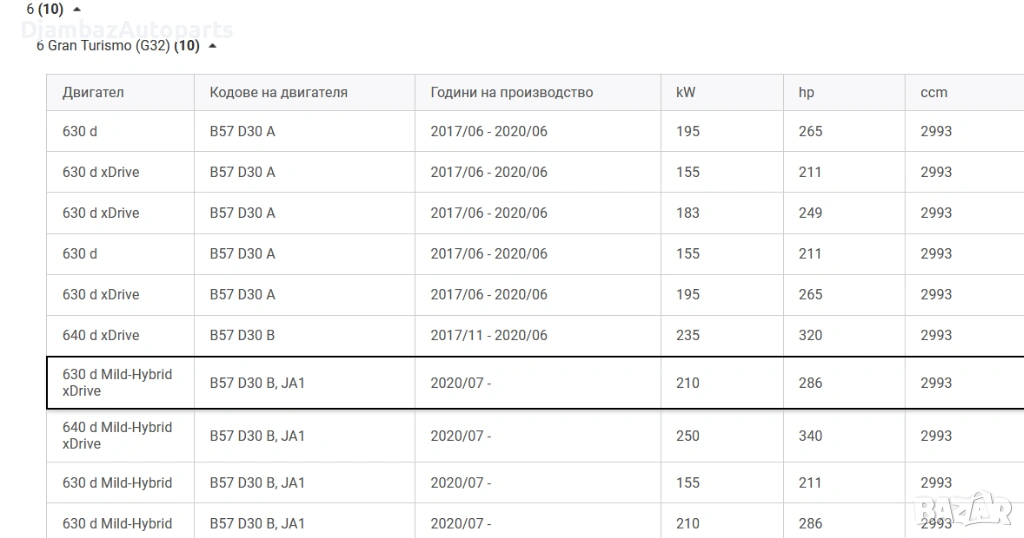The height and width of the screenshot is (538, 1024).
Task: Click the "Кодове на двигателя" column header
Action: tap(278, 93)
